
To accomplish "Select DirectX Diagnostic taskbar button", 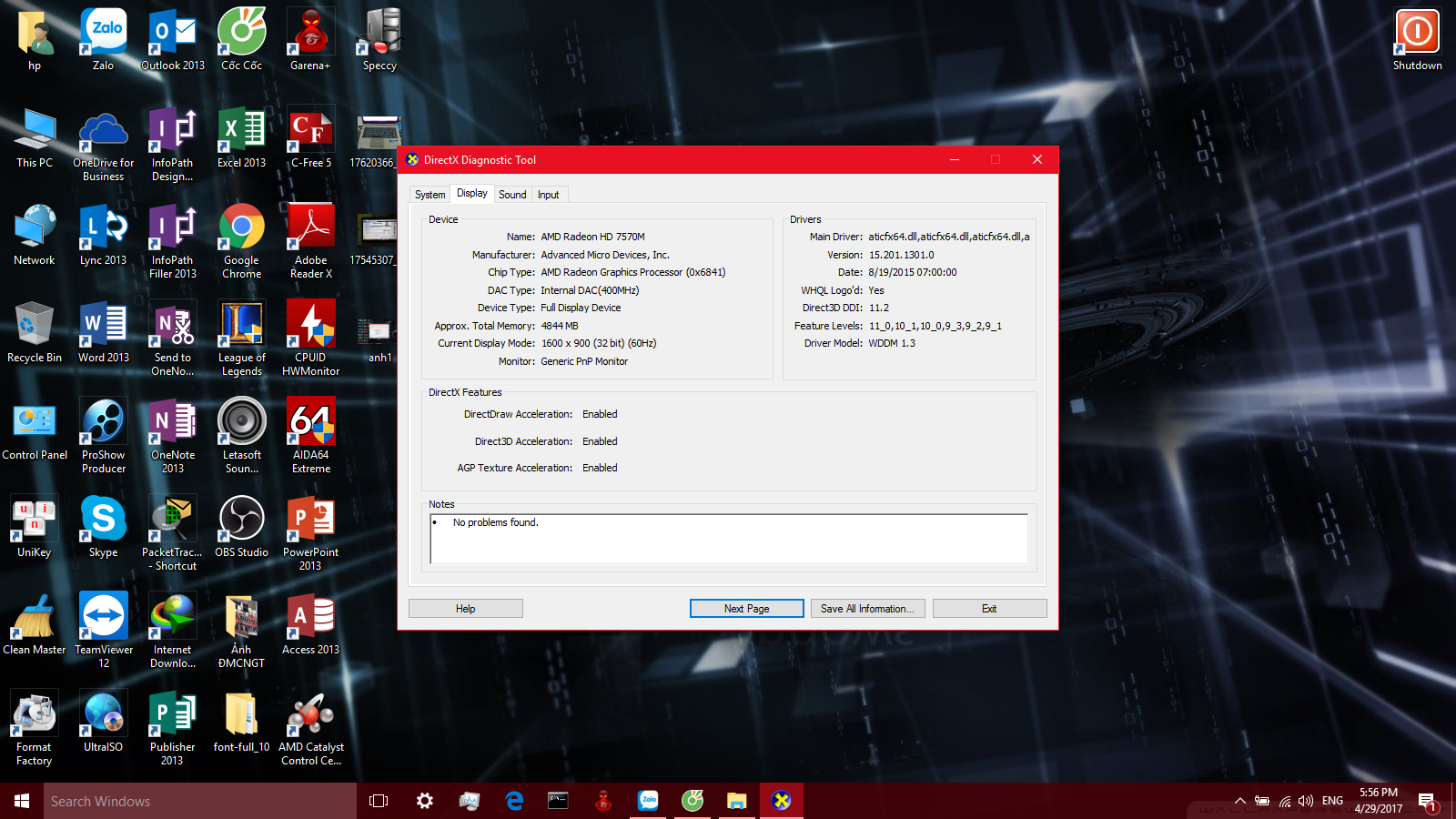I will pyautogui.click(x=782, y=801).
